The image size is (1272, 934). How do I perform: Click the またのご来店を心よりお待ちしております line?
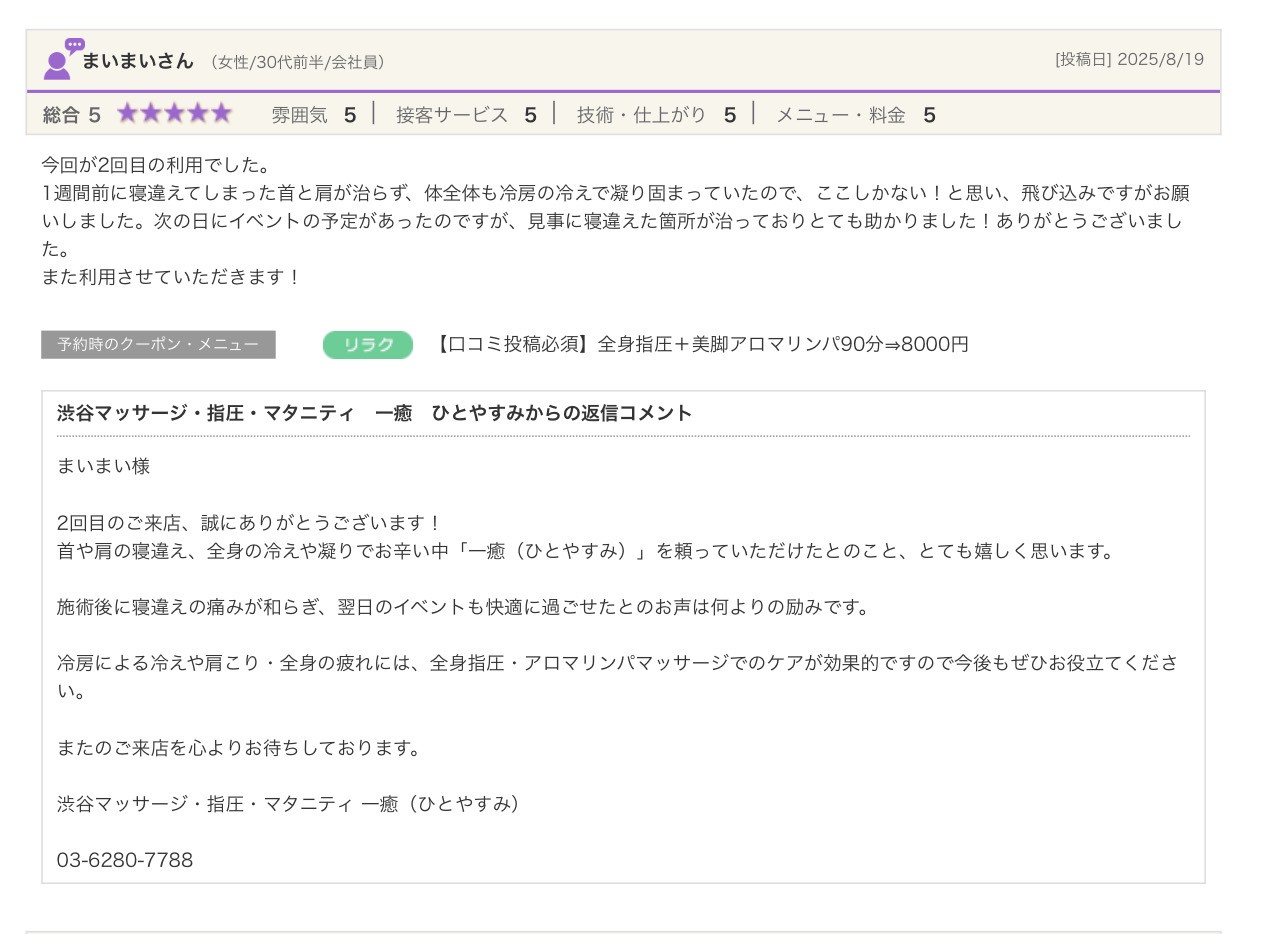pos(240,748)
